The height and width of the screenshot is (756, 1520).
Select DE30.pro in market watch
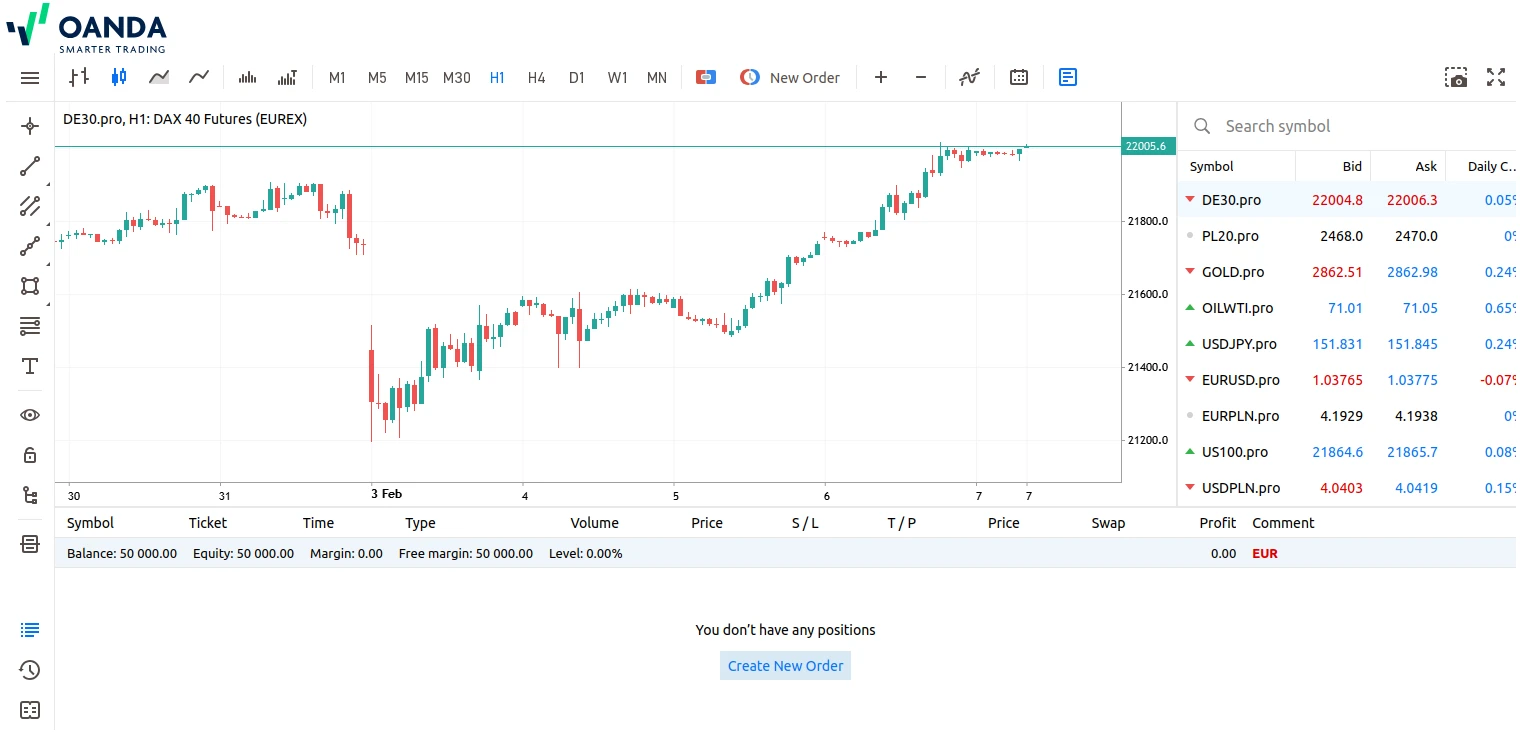pyautogui.click(x=1348, y=200)
